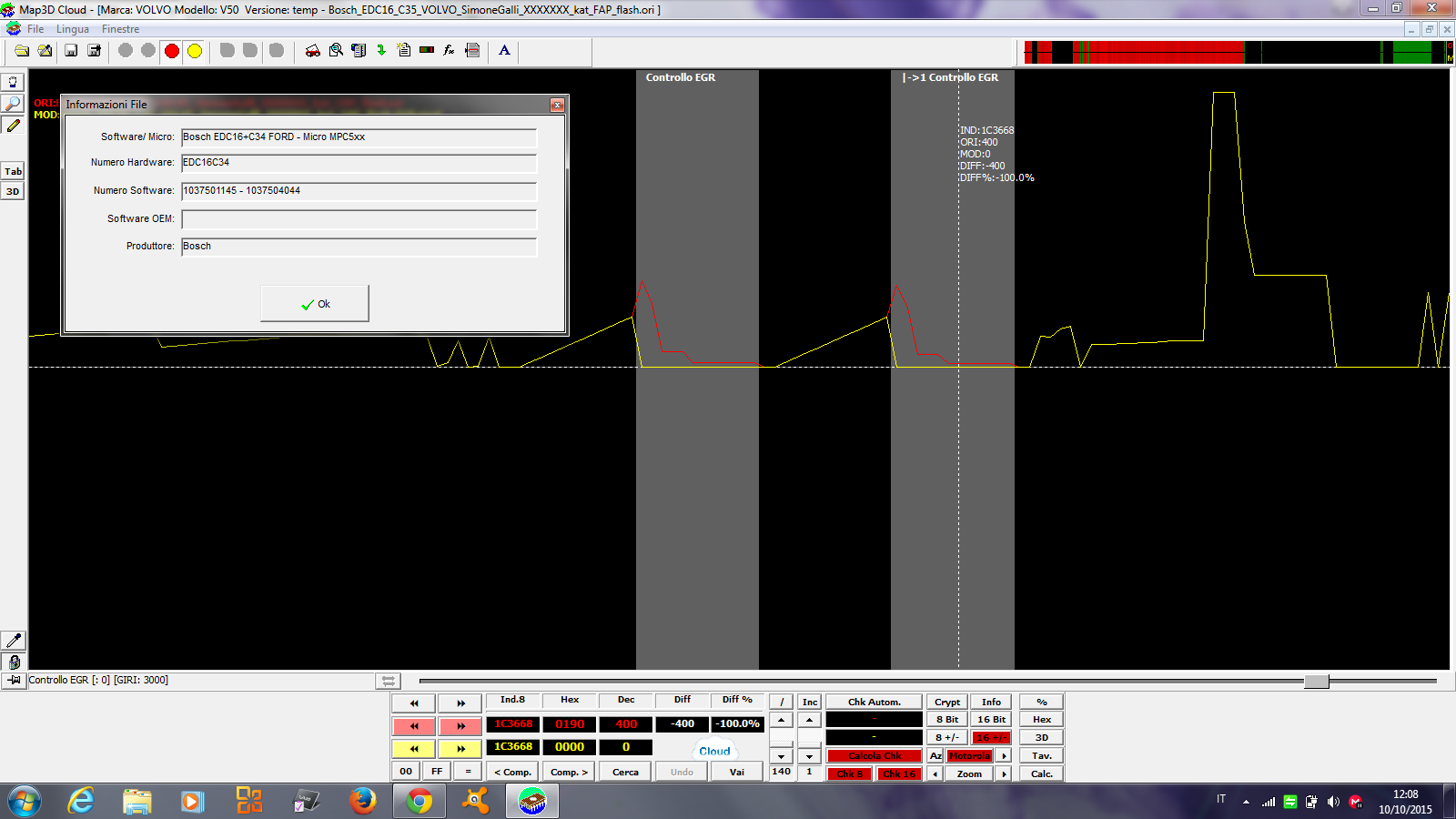The height and width of the screenshot is (819, 1456).
Task: Click the red circle toolbar icon
Action: (172, 51)
